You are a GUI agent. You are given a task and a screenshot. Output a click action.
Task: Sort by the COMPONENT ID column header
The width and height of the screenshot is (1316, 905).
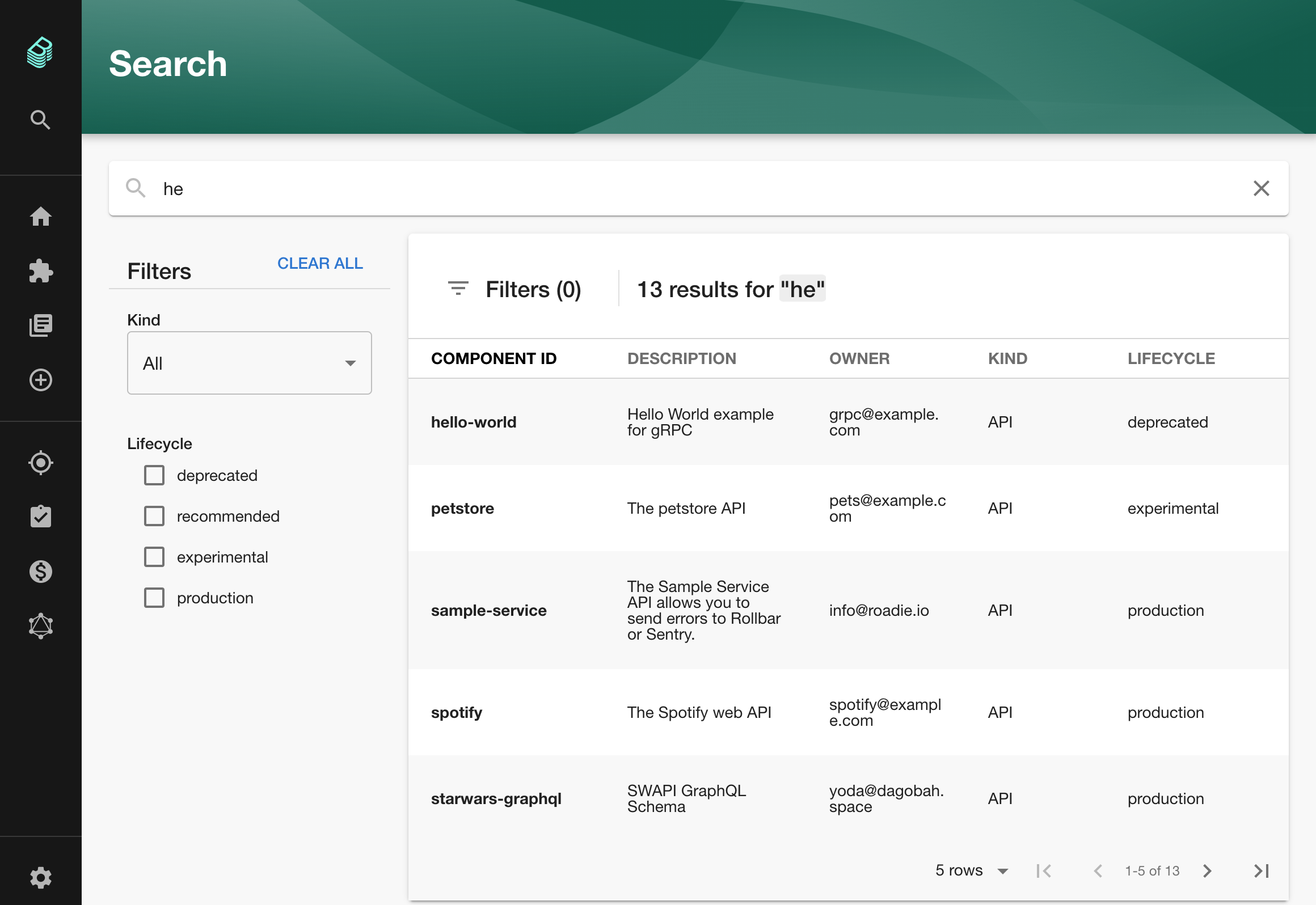pos(493,358)
